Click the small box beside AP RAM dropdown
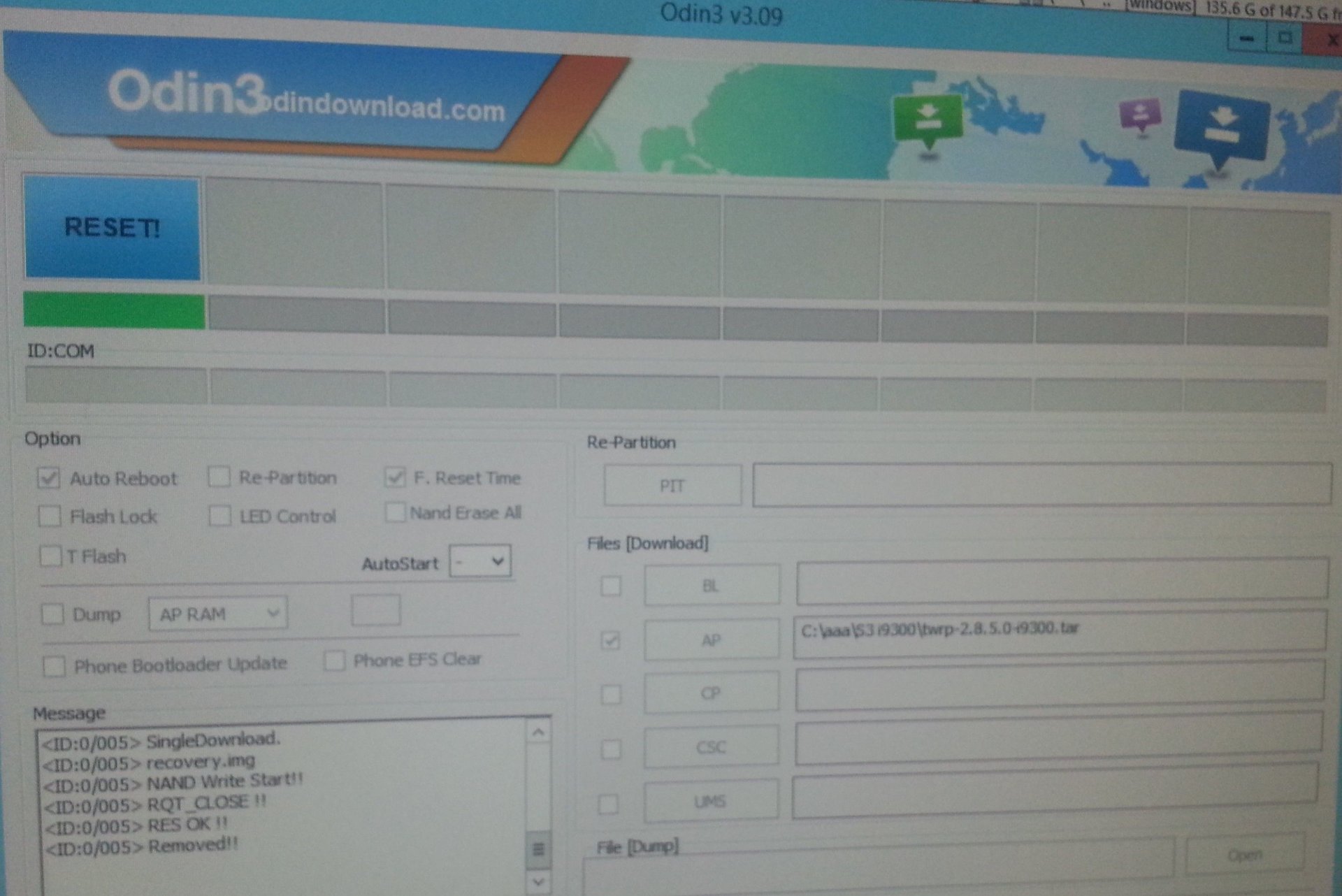 376,610
